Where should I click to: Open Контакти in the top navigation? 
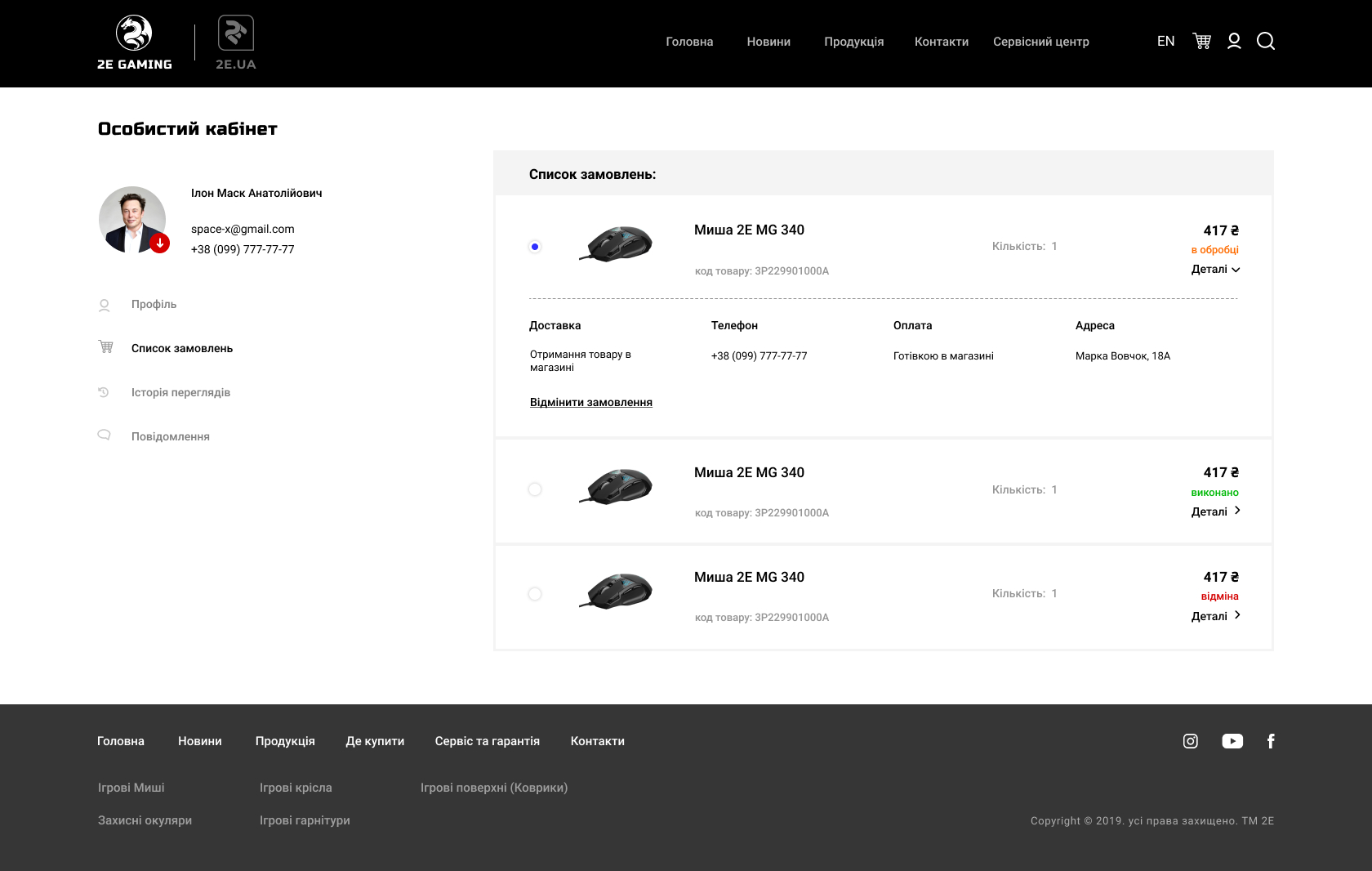(x=942, y=42)
